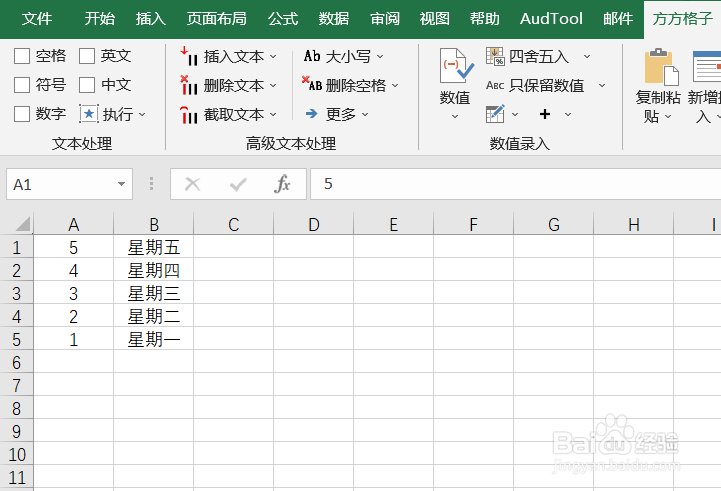Select cell A4 containing 2
Viewport: 721px width, 491px height.
point(74,316)
